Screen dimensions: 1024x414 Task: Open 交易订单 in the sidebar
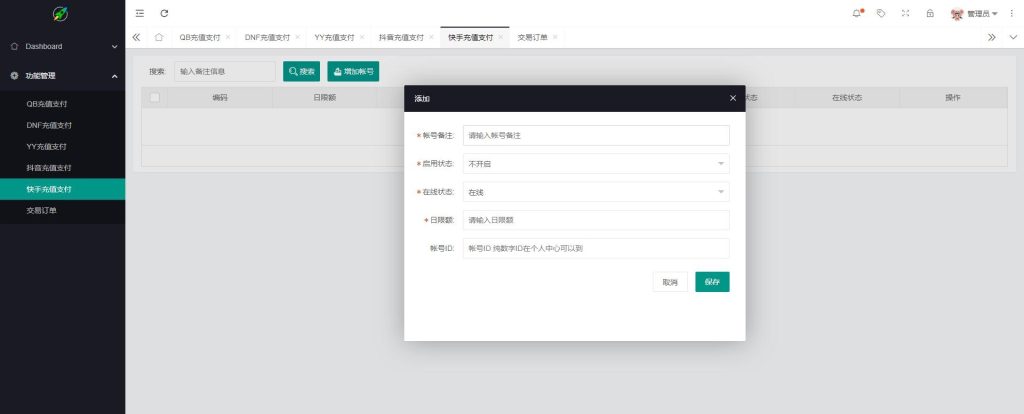[63, 210]
